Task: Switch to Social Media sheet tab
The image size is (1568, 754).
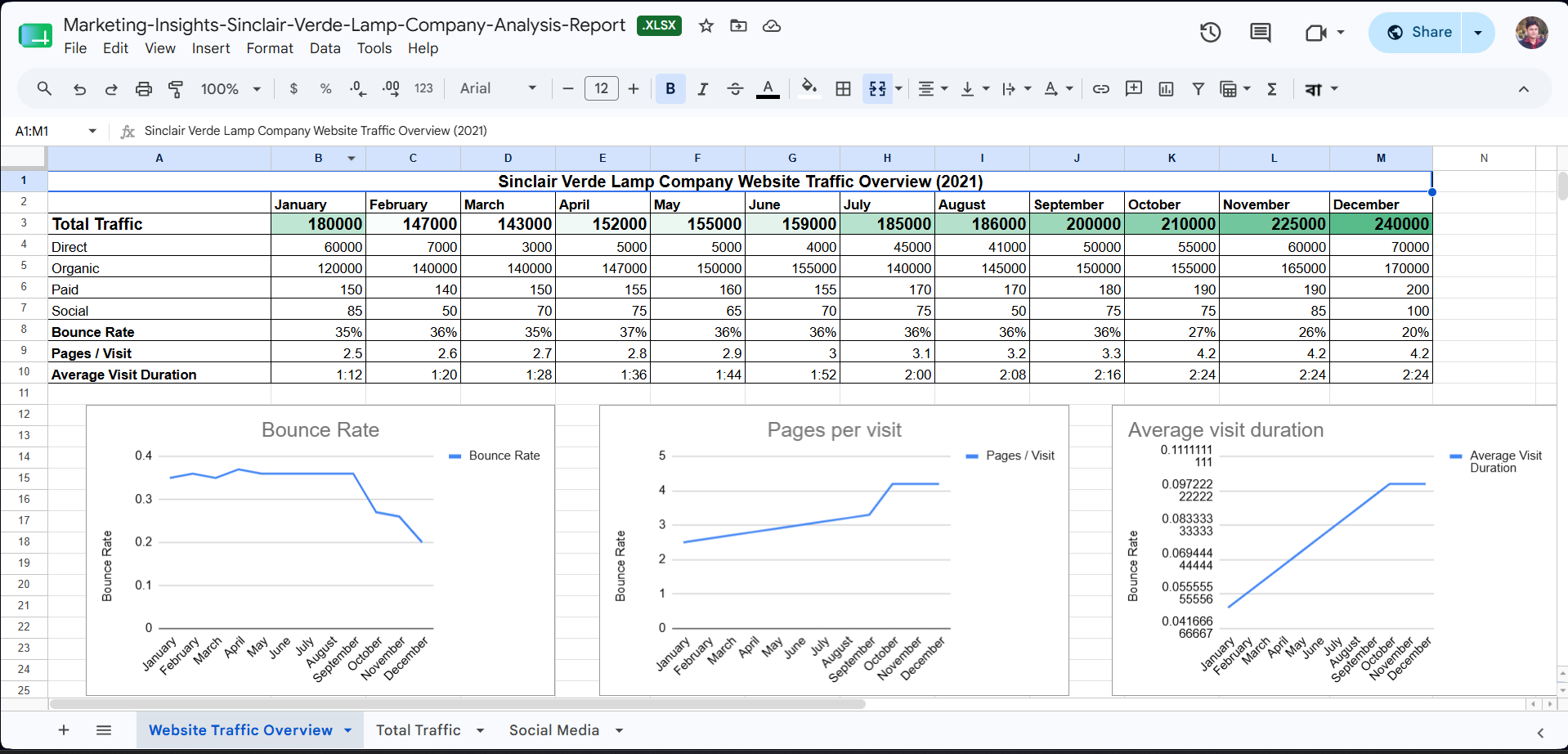Action: [x=554, y=730]
